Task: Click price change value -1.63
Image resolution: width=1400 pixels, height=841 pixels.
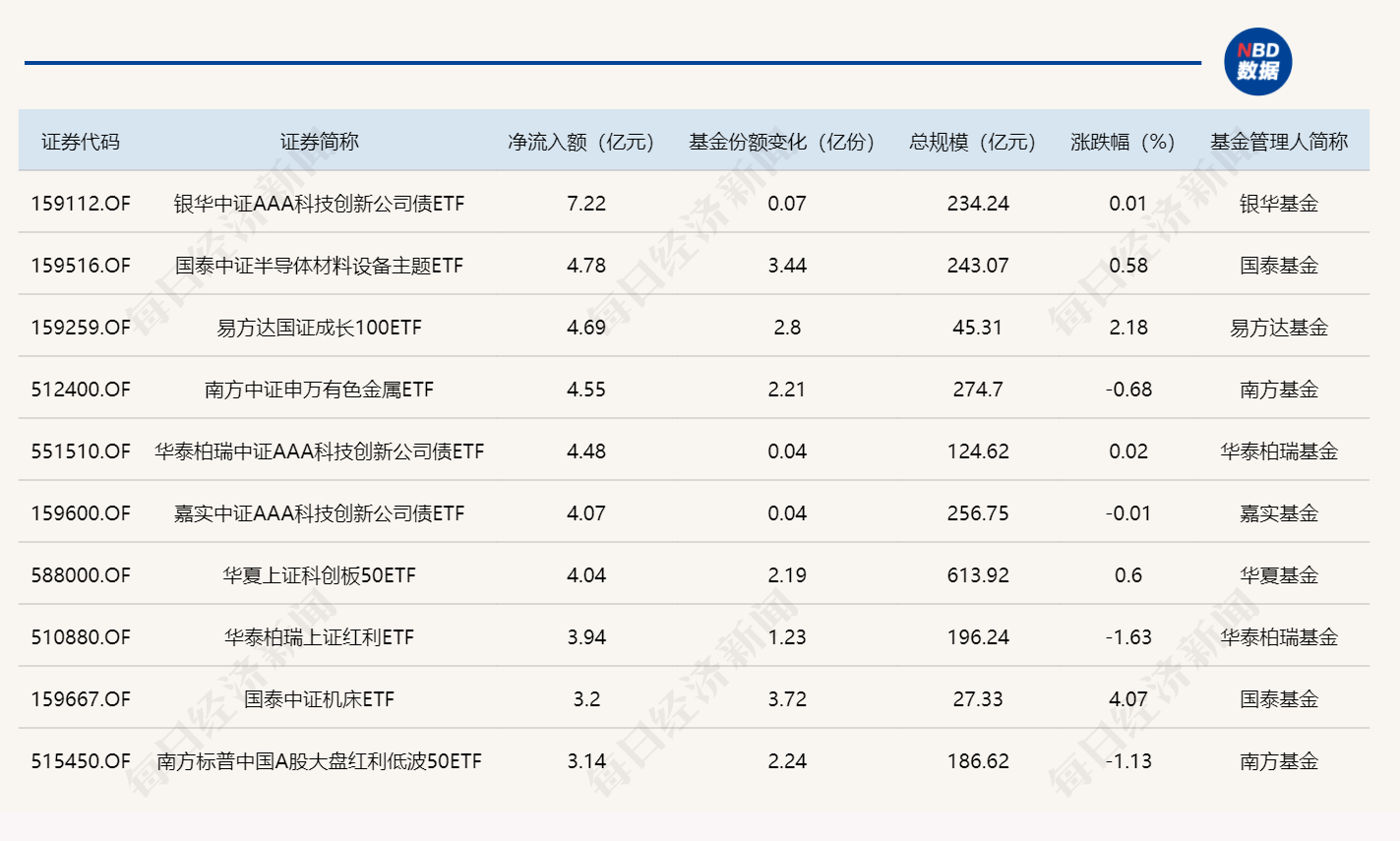Action: click(x=1128, y=637)
